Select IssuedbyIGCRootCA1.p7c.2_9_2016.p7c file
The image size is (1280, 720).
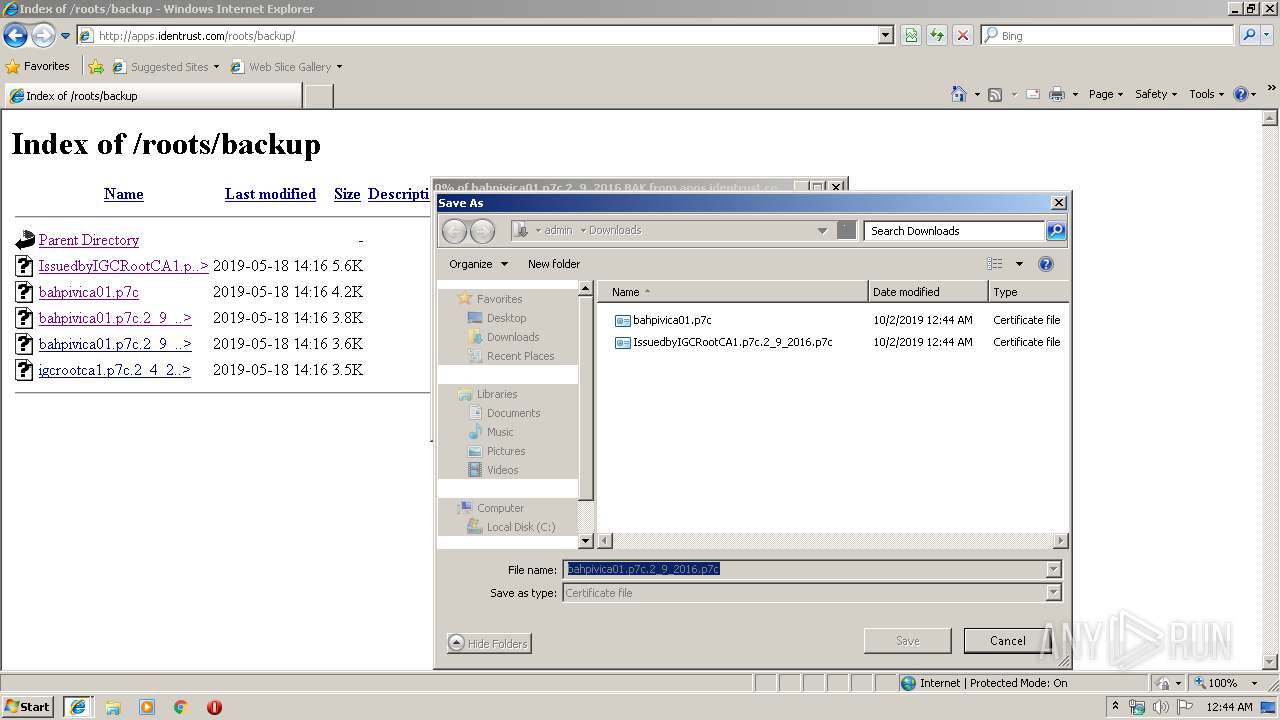732,342
